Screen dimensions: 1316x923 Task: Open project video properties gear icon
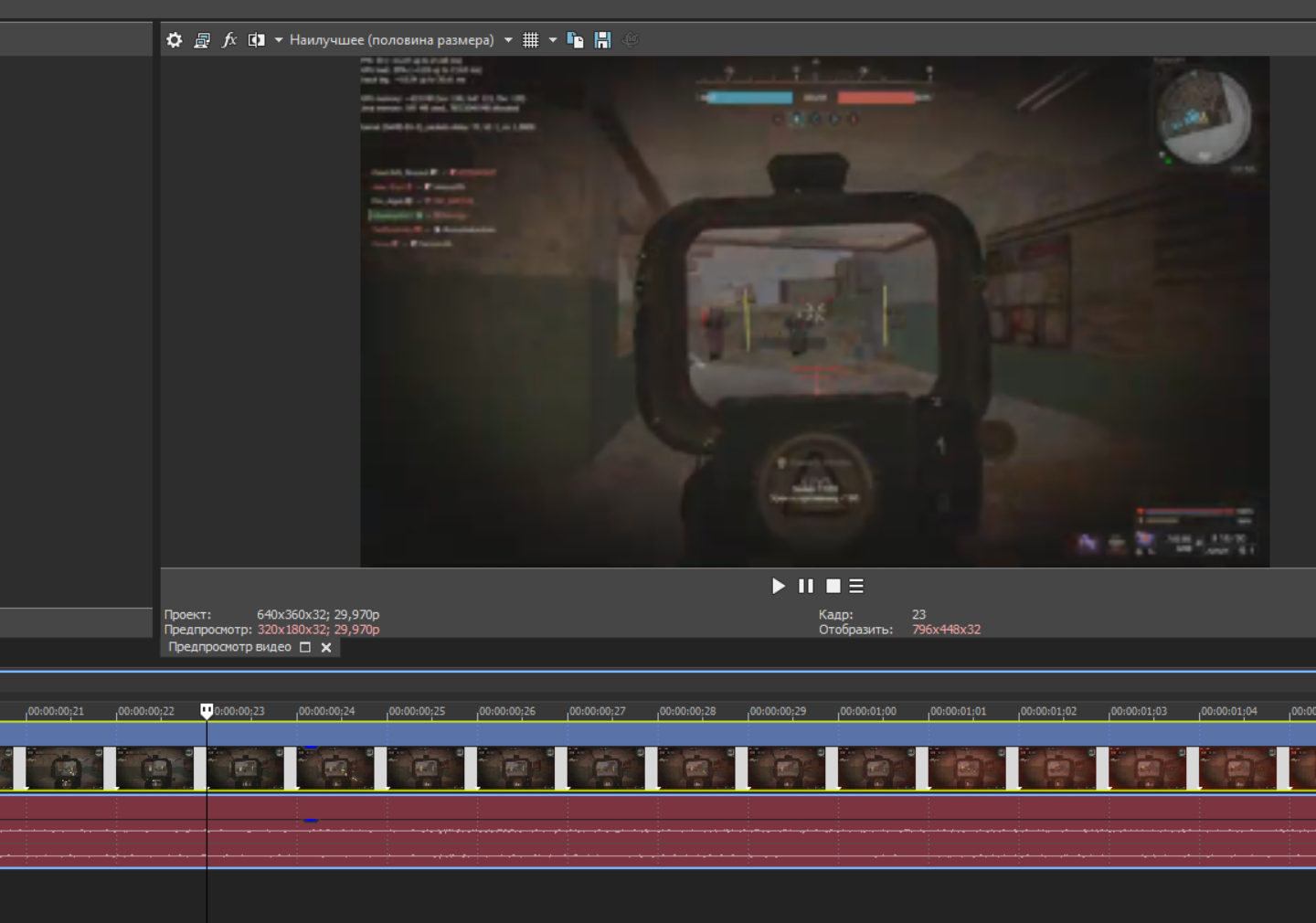click(x=175, y=40)
